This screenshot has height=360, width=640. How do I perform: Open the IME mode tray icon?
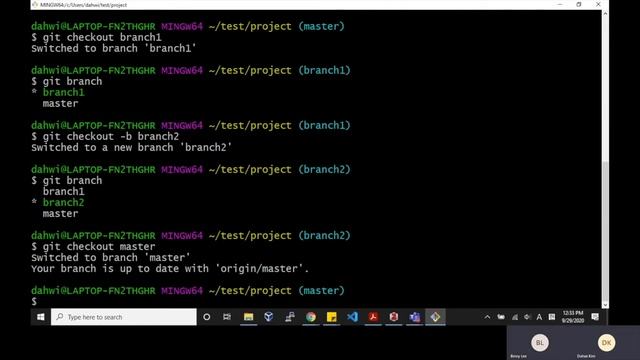[x=552, y=317]
